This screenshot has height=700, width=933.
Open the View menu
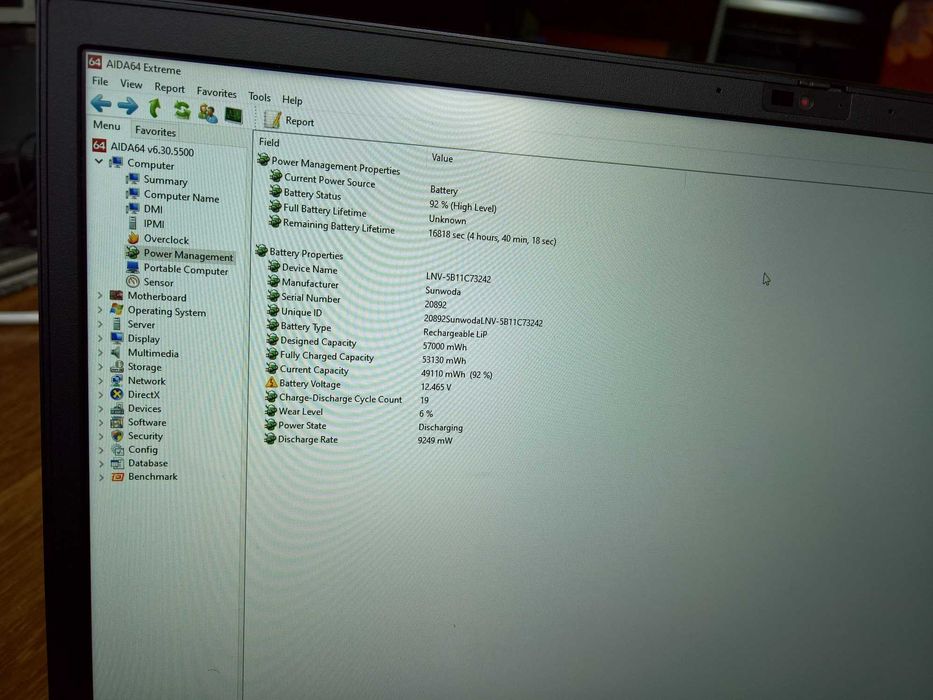pyautogui.click(x=131, y=84)
